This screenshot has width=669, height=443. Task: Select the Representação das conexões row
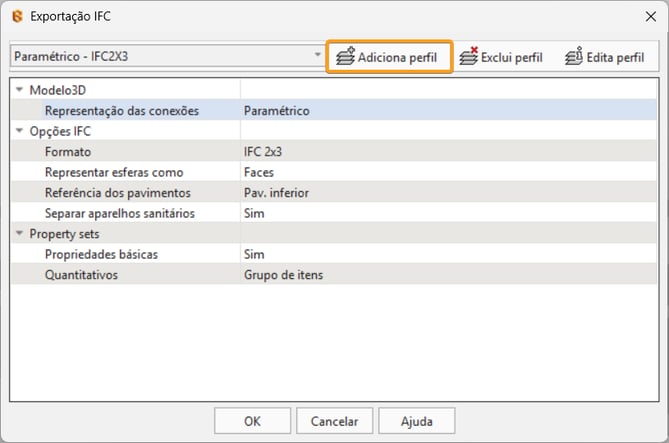[x=121, y=111]
